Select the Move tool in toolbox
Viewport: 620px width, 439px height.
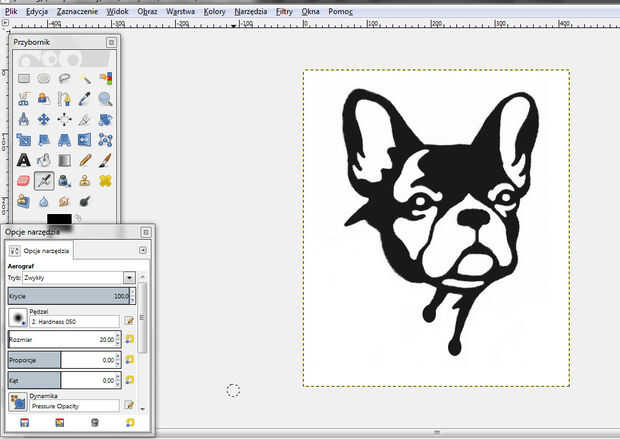tap(45, 120)
